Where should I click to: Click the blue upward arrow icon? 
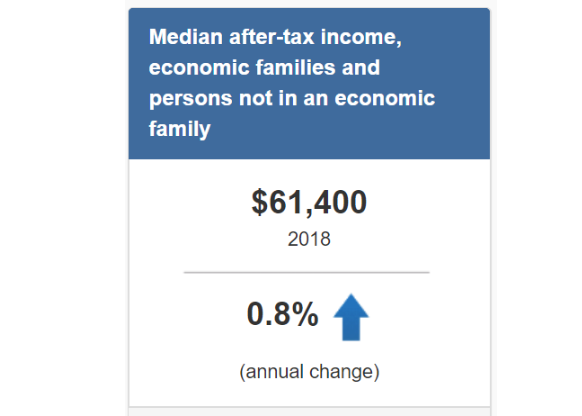click(x=351, y=317)
